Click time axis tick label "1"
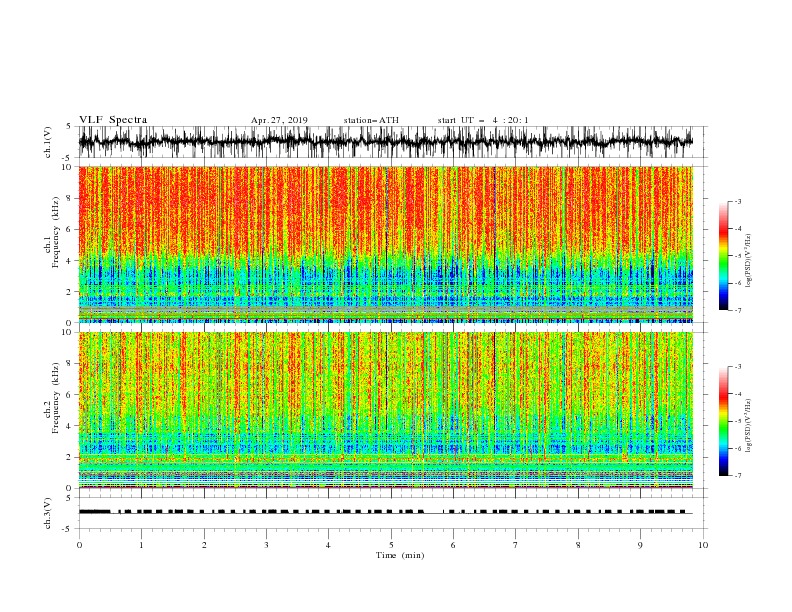 (141, 545)
